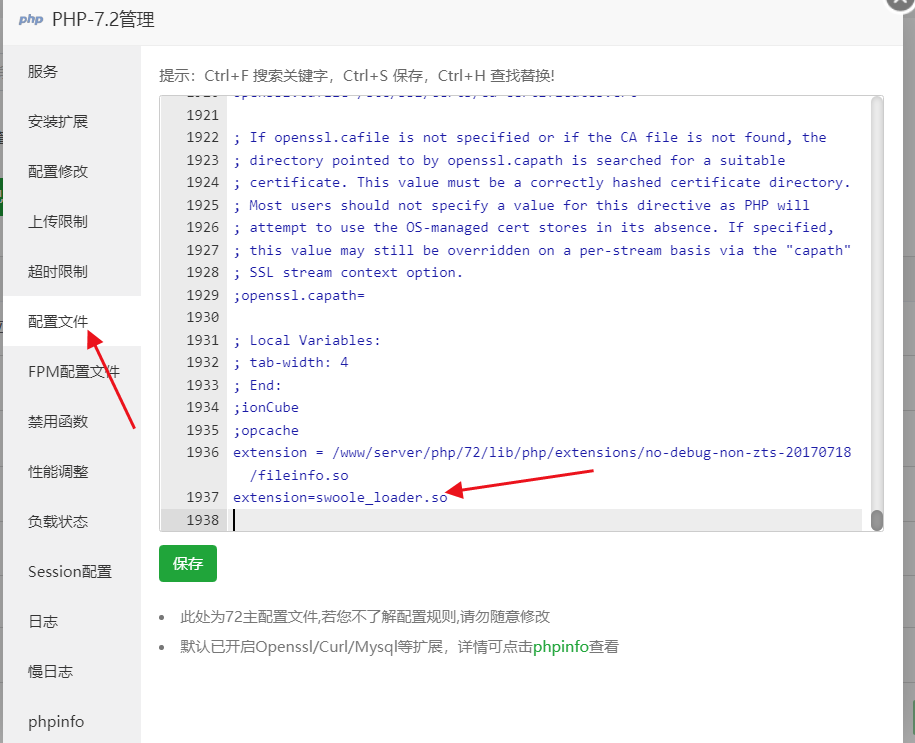Switch to 禁用函数 section
Image resolution: width=915 pixels, height=743 pixels.
58,422
